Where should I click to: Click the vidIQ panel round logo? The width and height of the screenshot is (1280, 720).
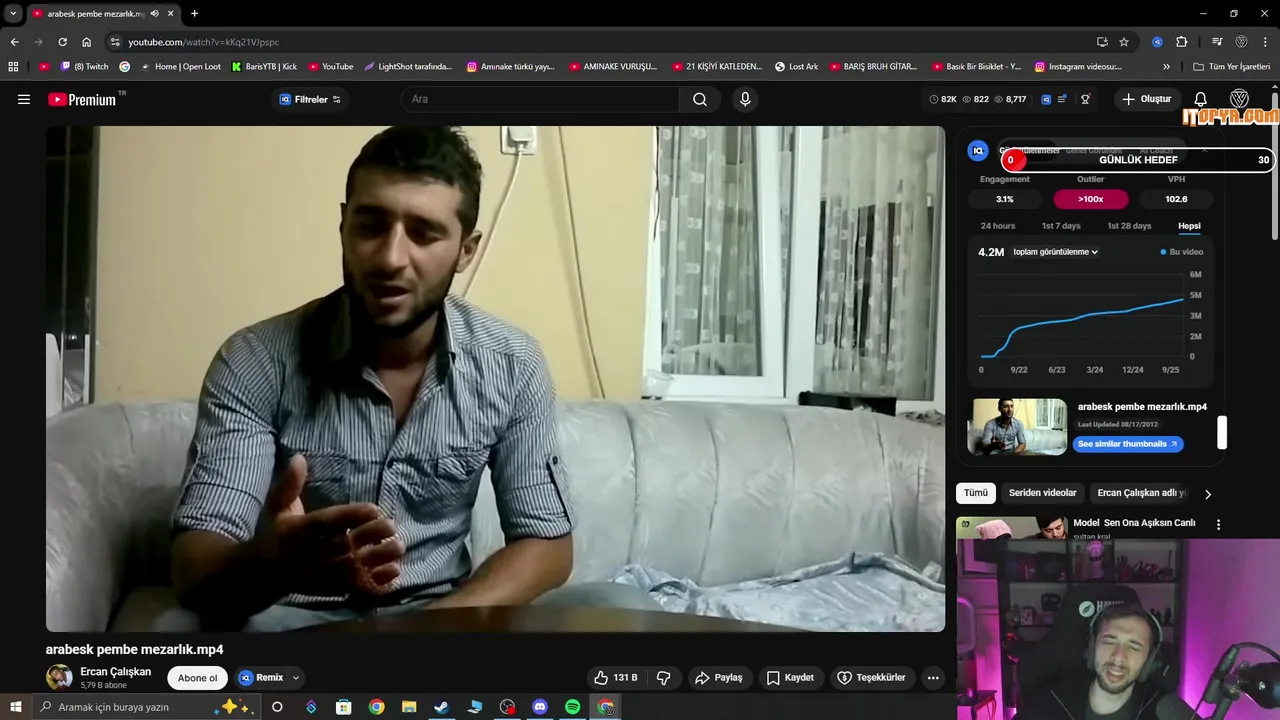tap(978, 150)
